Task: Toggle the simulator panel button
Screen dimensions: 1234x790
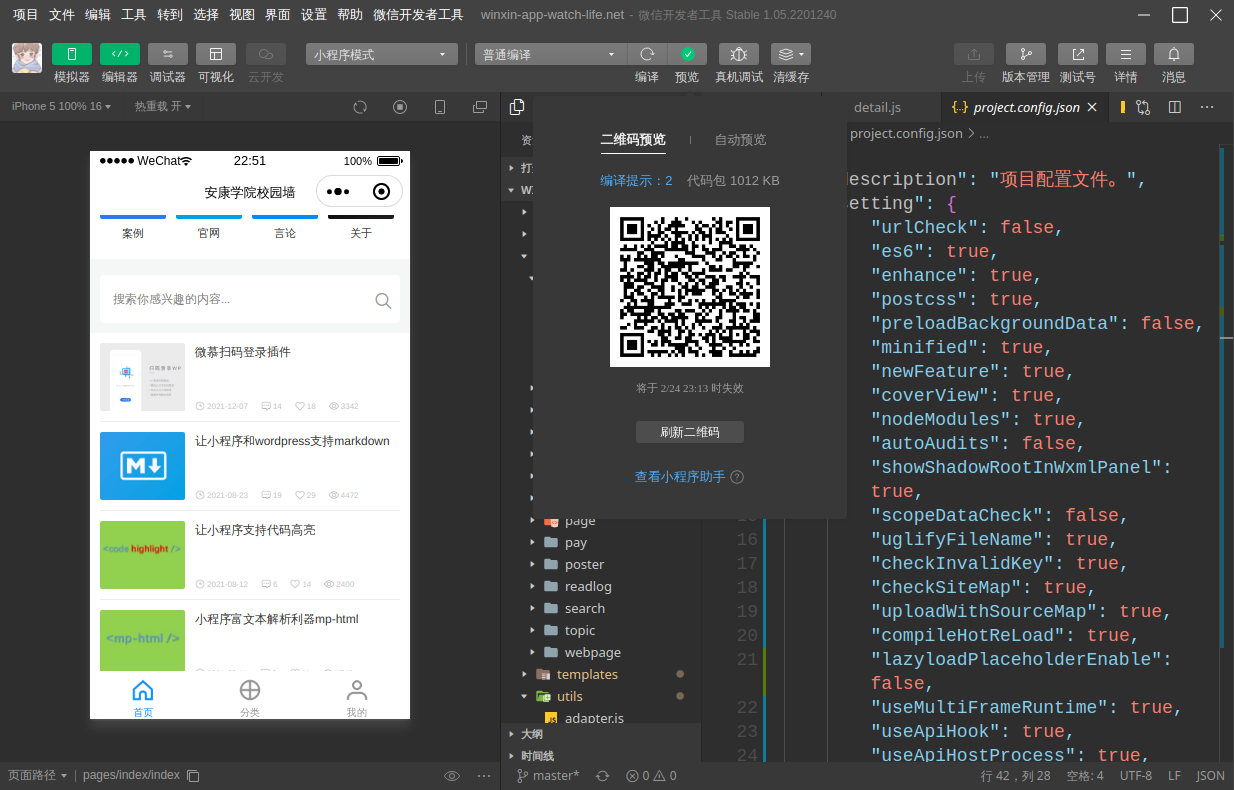Action: pos(71,54)
